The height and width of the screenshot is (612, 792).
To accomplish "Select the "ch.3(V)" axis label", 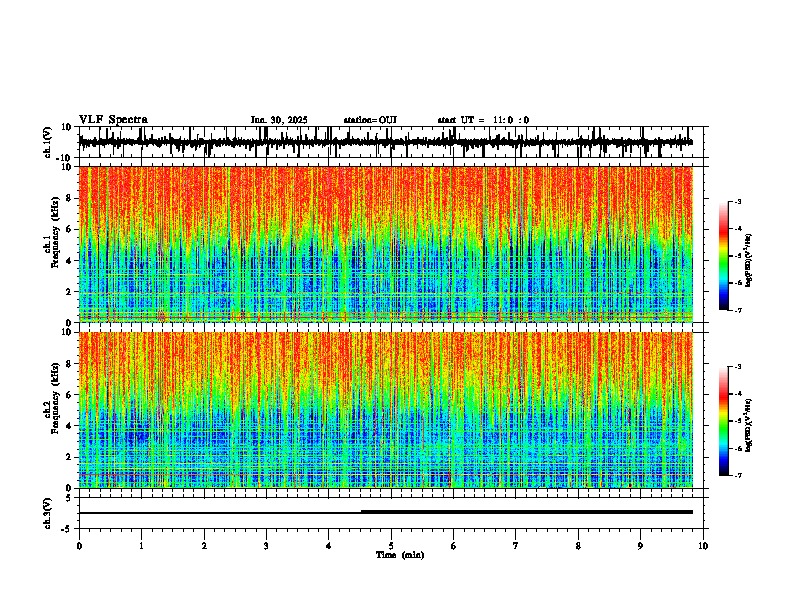I will coord(48,513).
